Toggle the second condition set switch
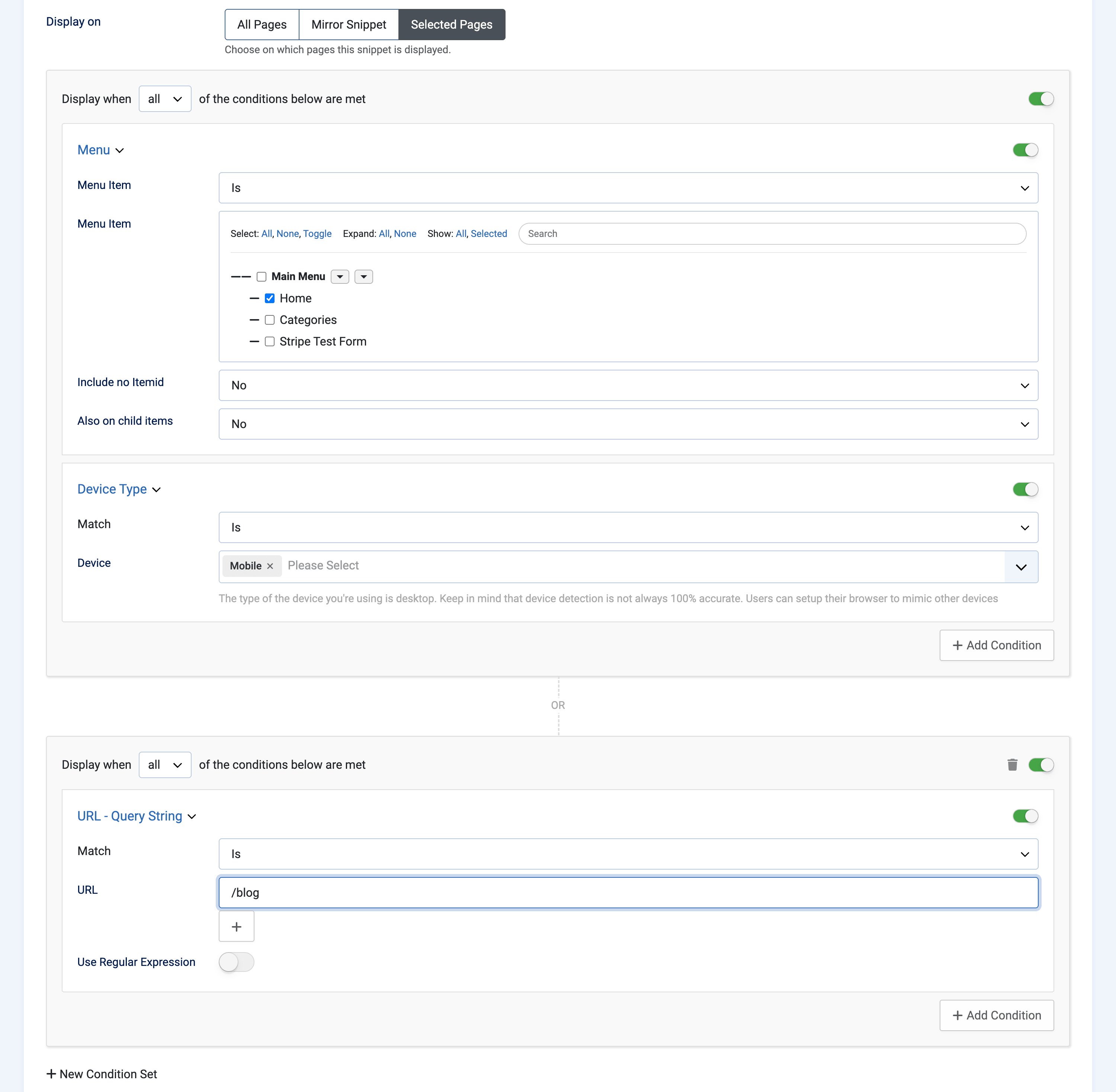This screenshot has width=1116, height=1092. (x=1041, y=765)
